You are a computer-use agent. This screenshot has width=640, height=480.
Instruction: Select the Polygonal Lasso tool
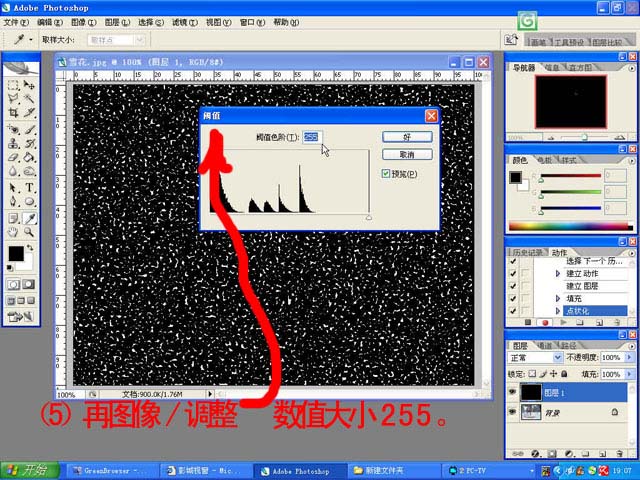[13, 98]
